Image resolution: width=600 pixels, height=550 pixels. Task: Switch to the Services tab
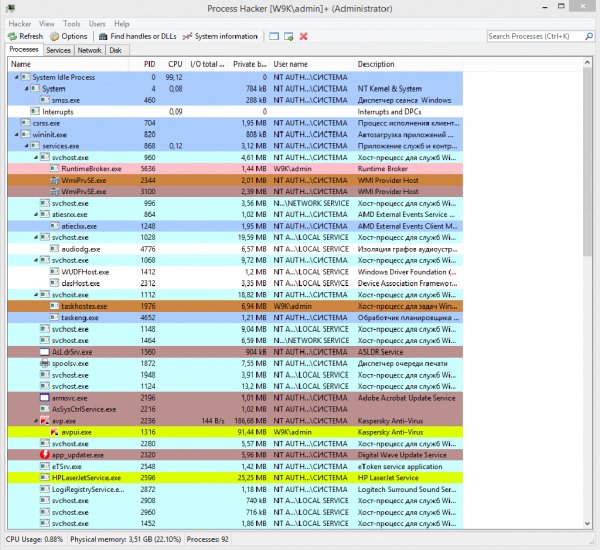(58, 50)
